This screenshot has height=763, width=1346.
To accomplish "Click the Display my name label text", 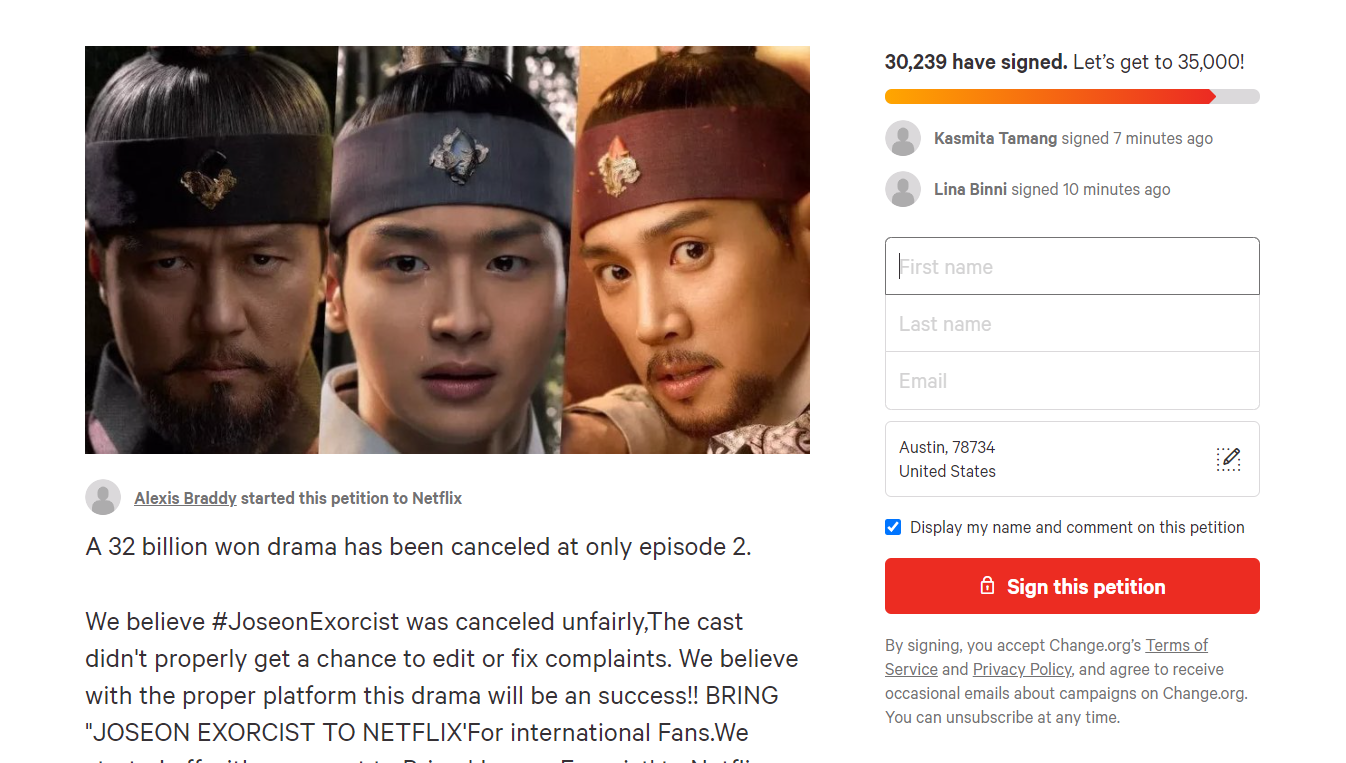I will 1077,527.
